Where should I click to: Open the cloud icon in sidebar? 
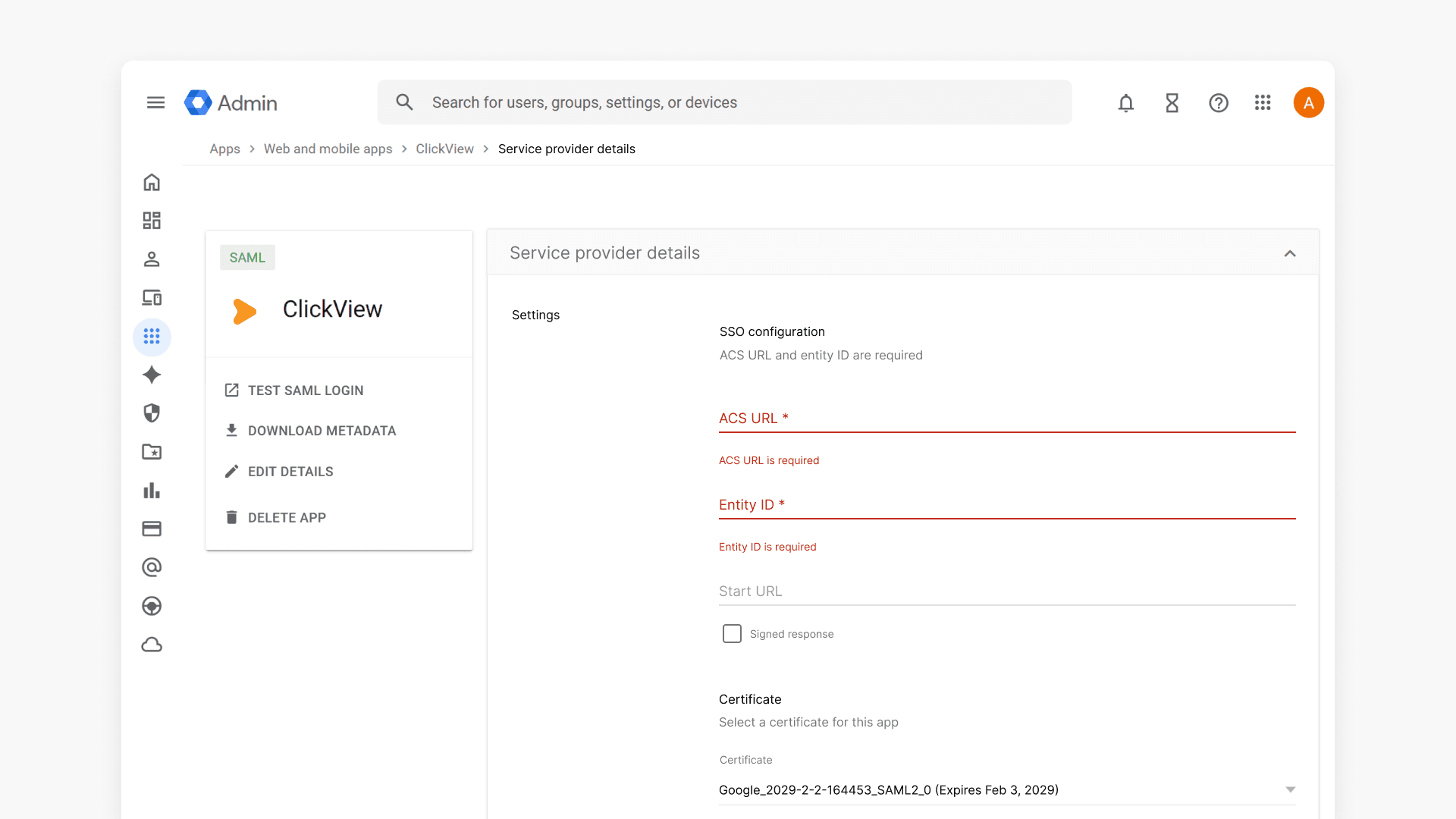tap(152, 645)
